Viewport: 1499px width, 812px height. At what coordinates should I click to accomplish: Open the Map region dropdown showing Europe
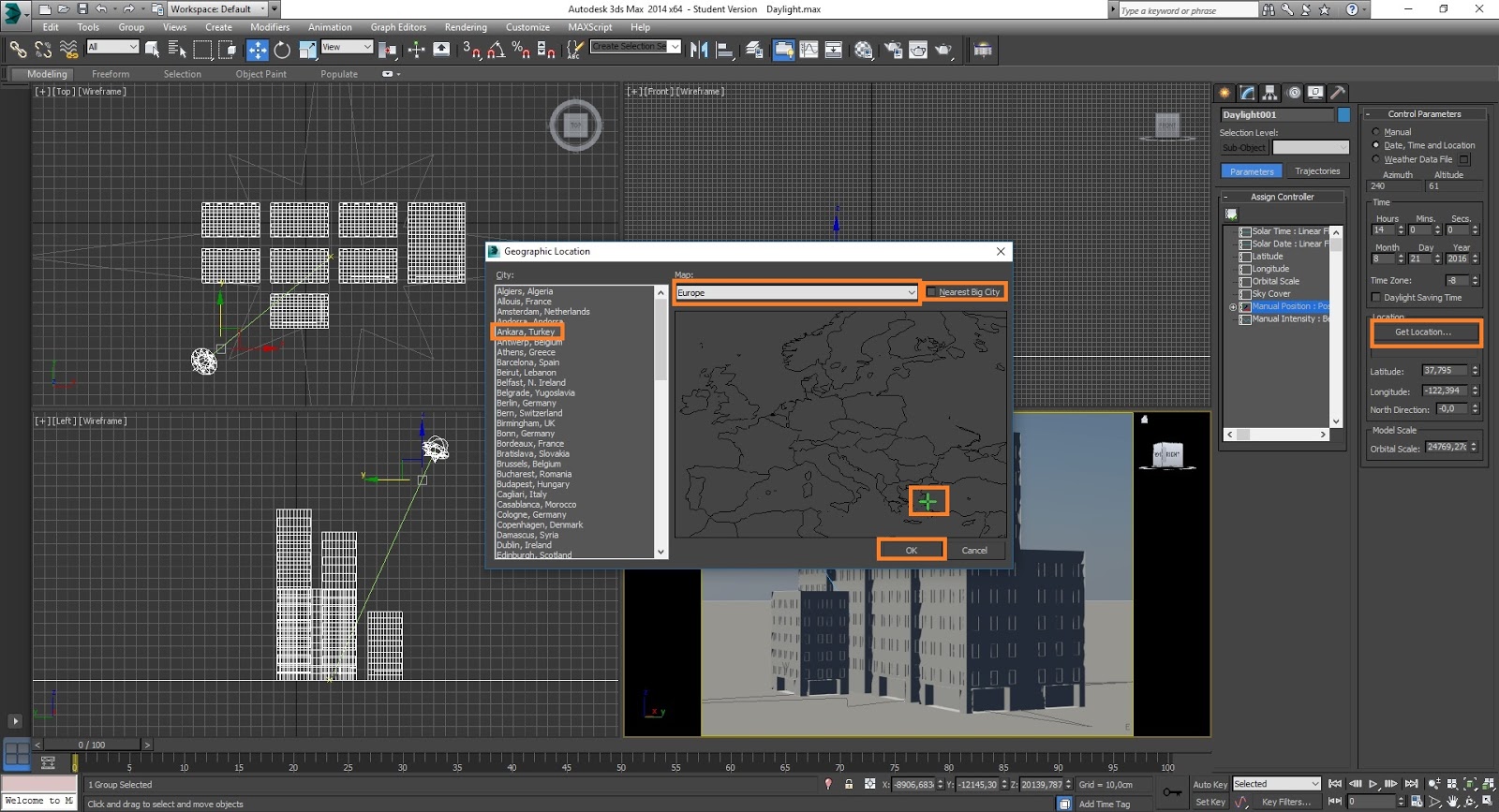[x=796, y=293]
